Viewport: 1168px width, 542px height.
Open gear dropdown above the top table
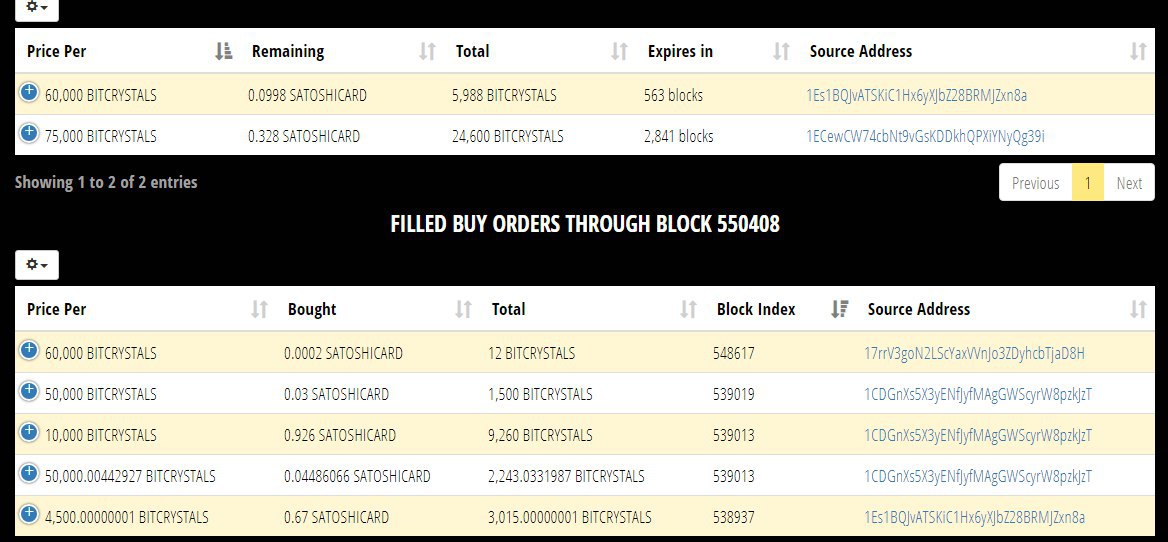coord(36,7)
